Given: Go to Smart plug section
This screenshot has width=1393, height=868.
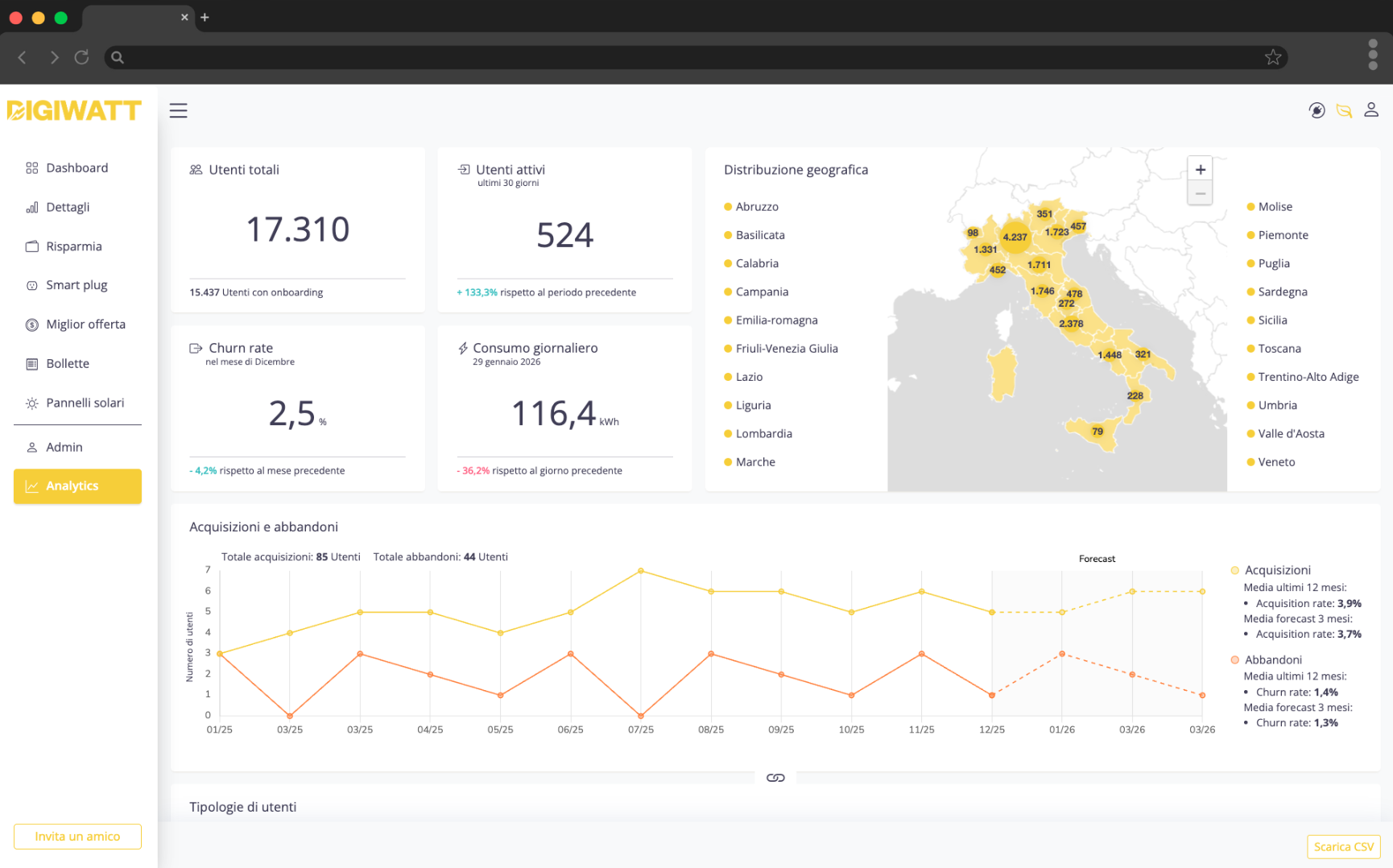Looking at the screenshot, I should (76, 285).
